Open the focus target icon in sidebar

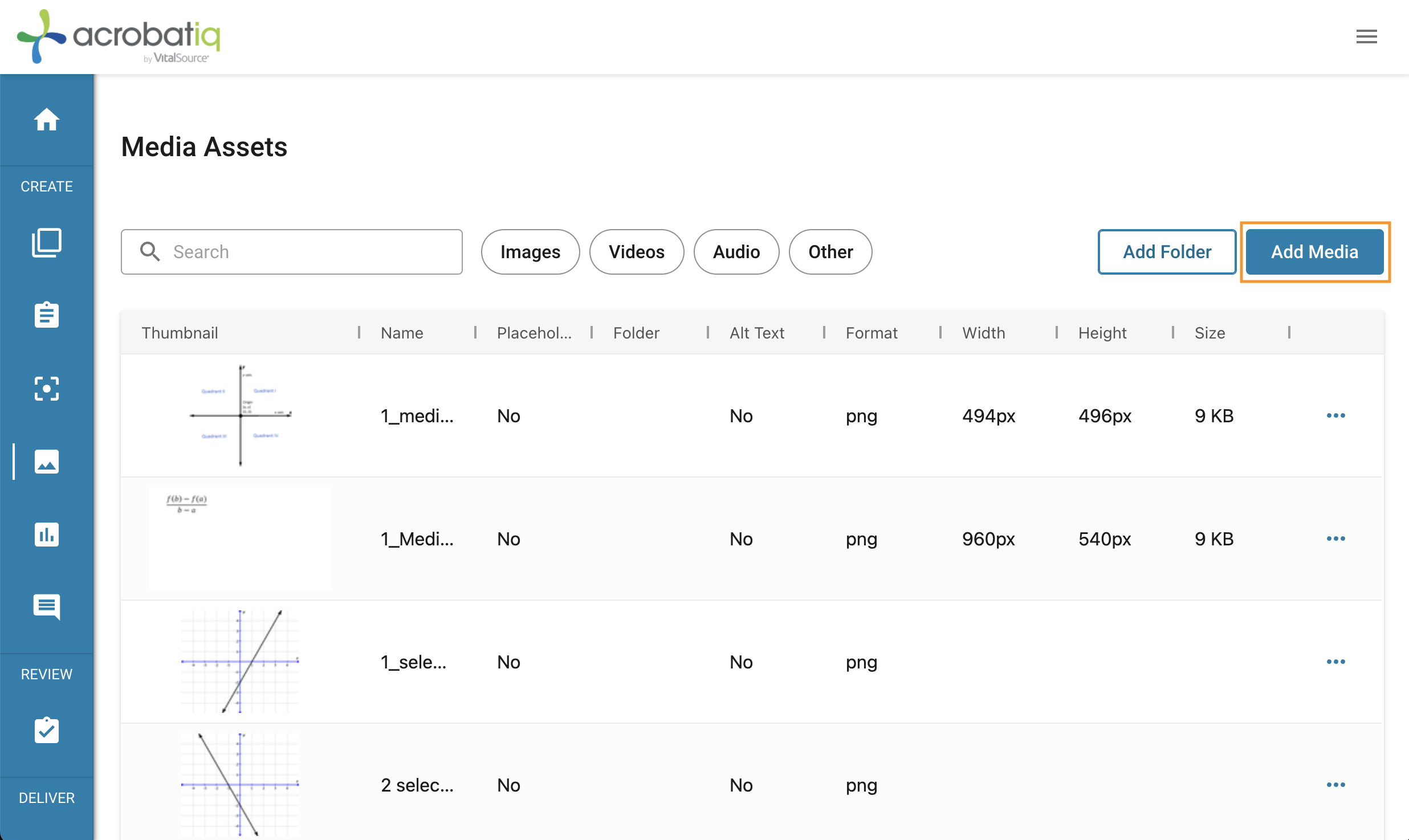(47, 389)
